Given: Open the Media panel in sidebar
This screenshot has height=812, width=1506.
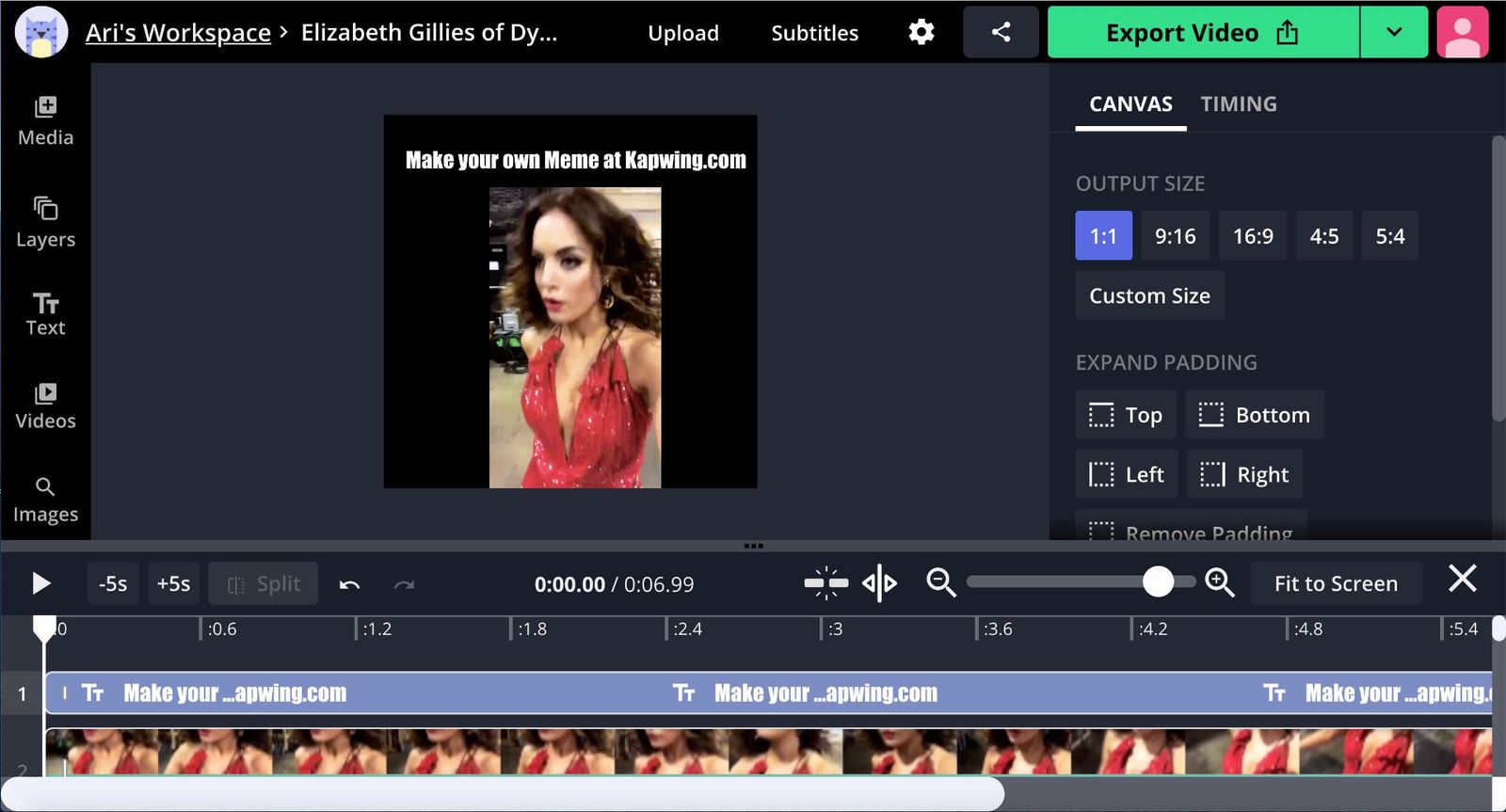Looking at the screenshot, I should (x=45, y=121).
